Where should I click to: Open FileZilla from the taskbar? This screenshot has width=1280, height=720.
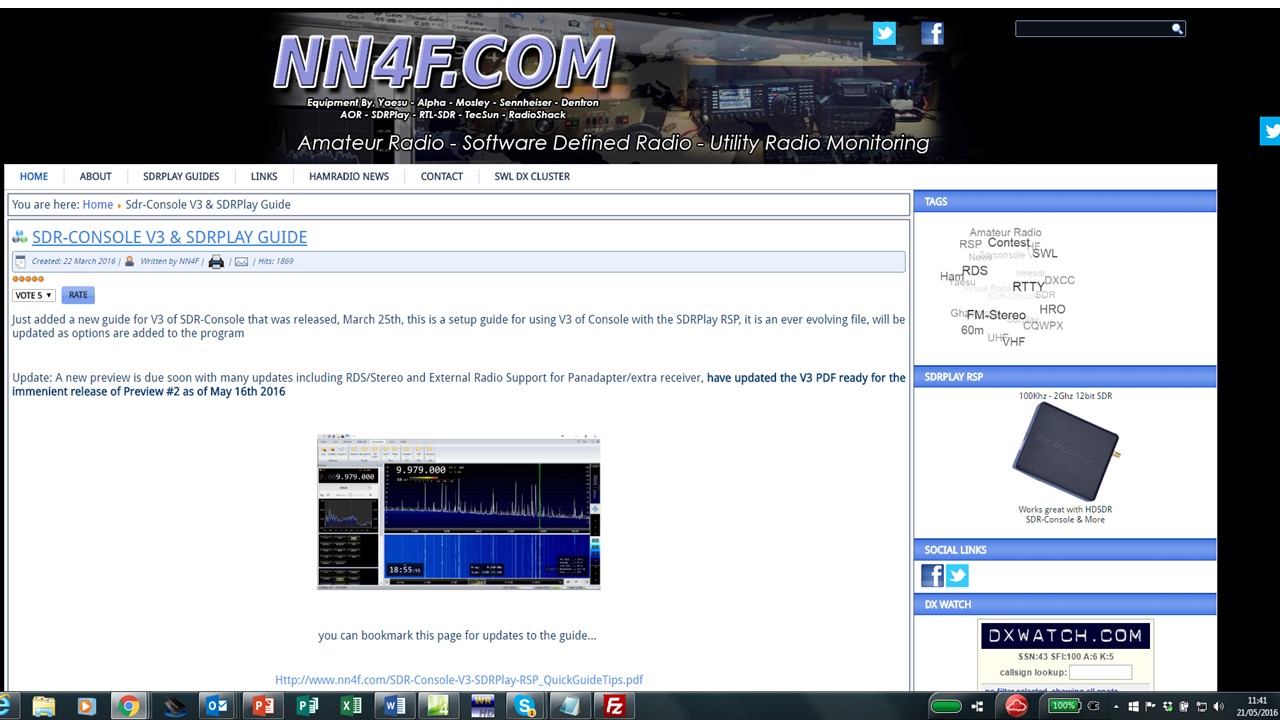tap(614, 706)
